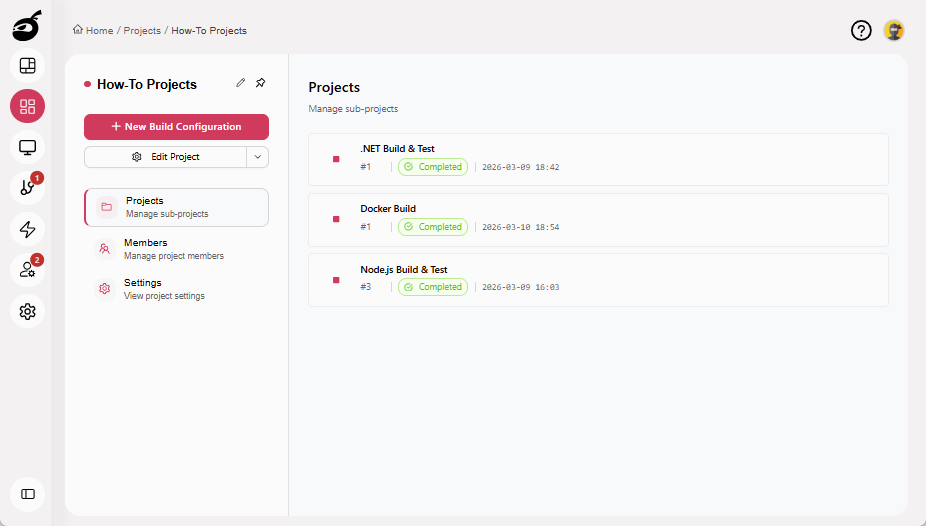The width and height of the screenshot is (926, 526).
Task: Click the gear icon next to Settings item
Action: [105, 289]
